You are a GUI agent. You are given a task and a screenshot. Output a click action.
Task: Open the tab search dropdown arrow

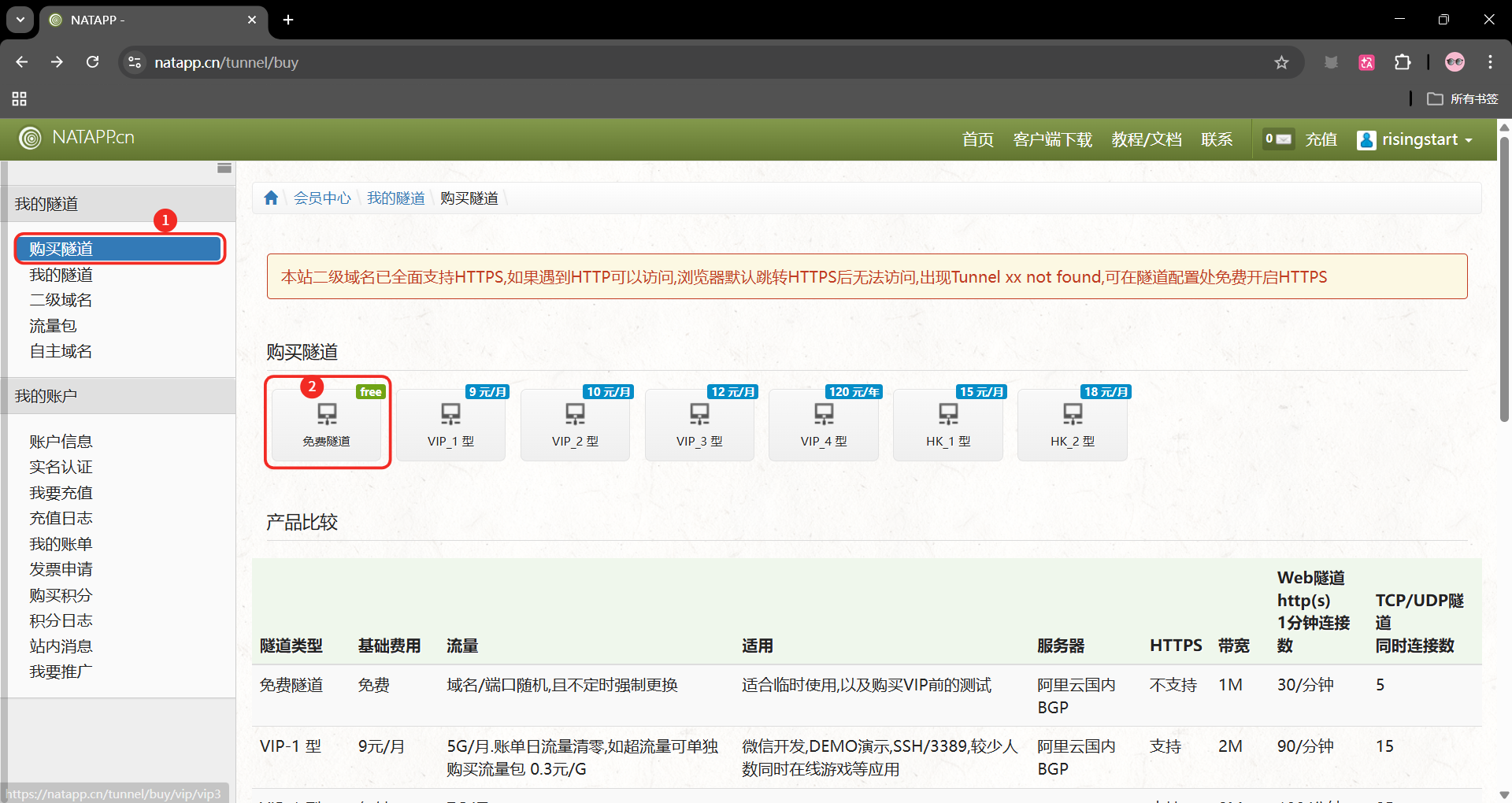(20, 20)
